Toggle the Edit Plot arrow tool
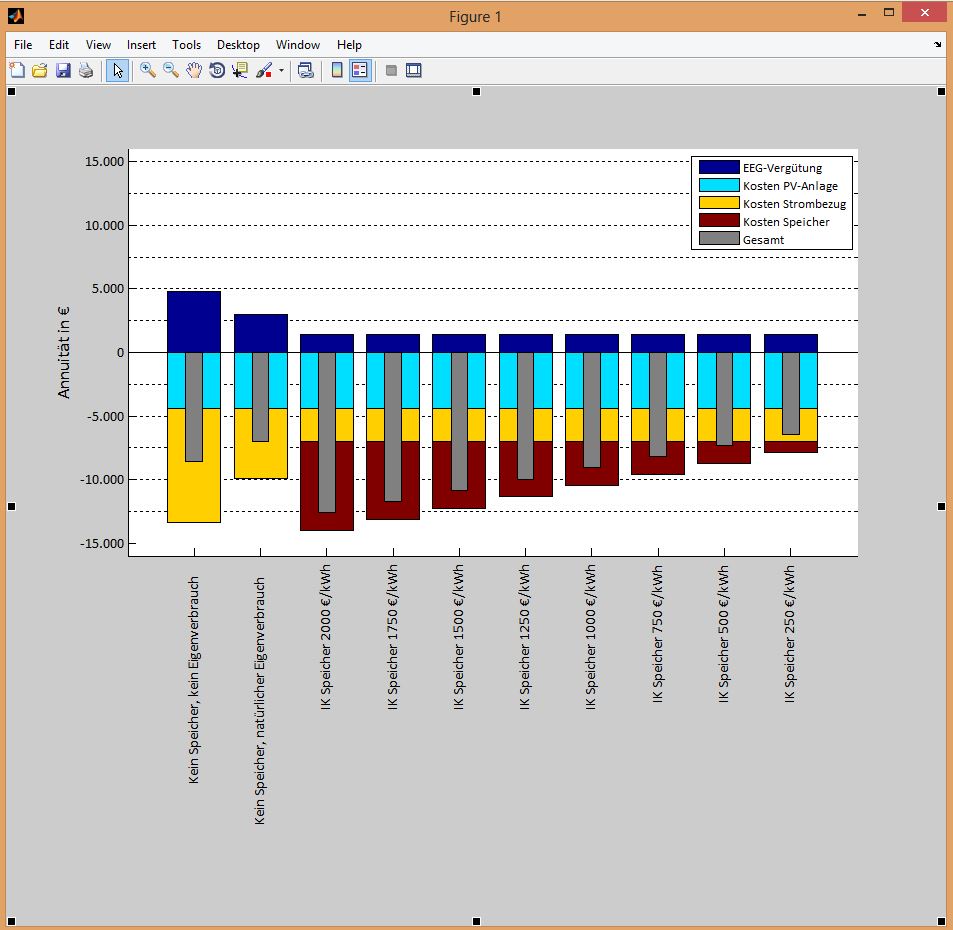Image resolution: width=953 pixels, height=930 pixels. (x=117, y=70)
